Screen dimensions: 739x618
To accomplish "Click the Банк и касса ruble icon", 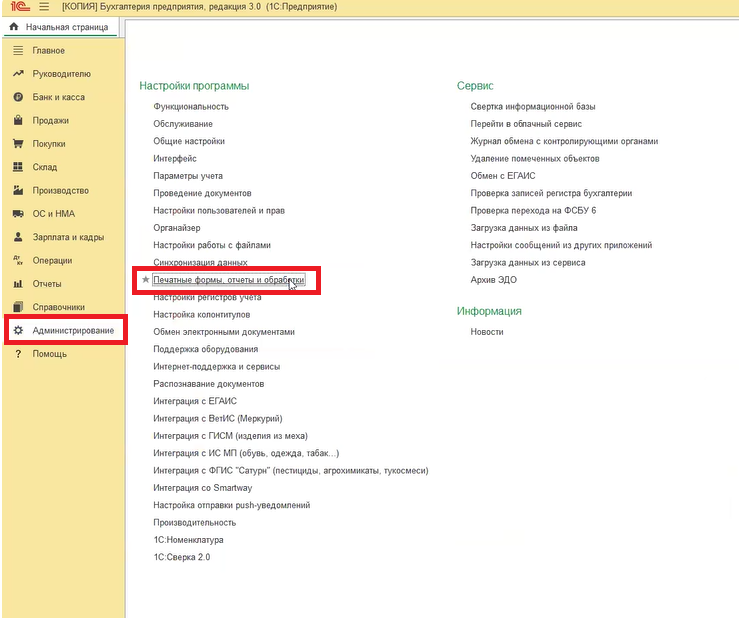I will [x=18, y=97].
